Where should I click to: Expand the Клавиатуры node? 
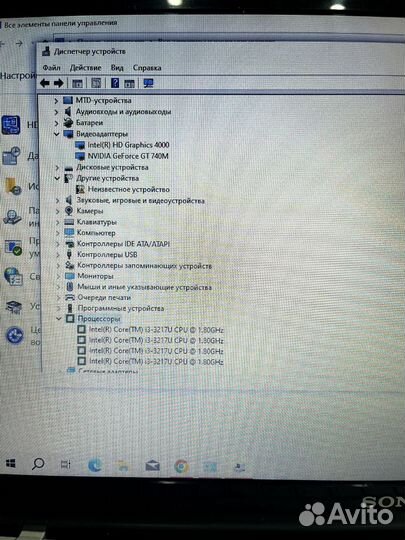click(x=58, y=222)
